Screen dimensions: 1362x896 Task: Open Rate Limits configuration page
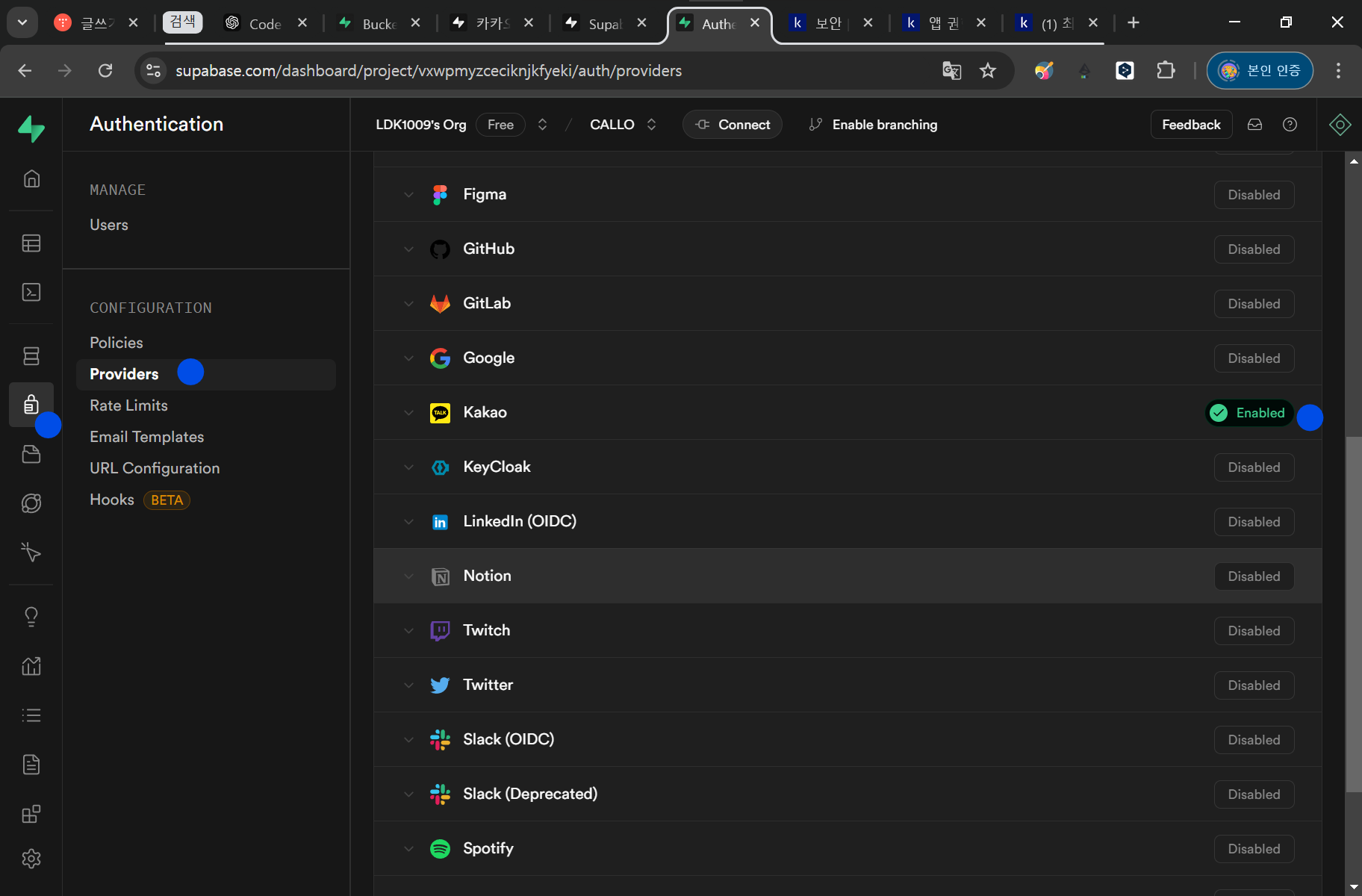pos(128,405)
